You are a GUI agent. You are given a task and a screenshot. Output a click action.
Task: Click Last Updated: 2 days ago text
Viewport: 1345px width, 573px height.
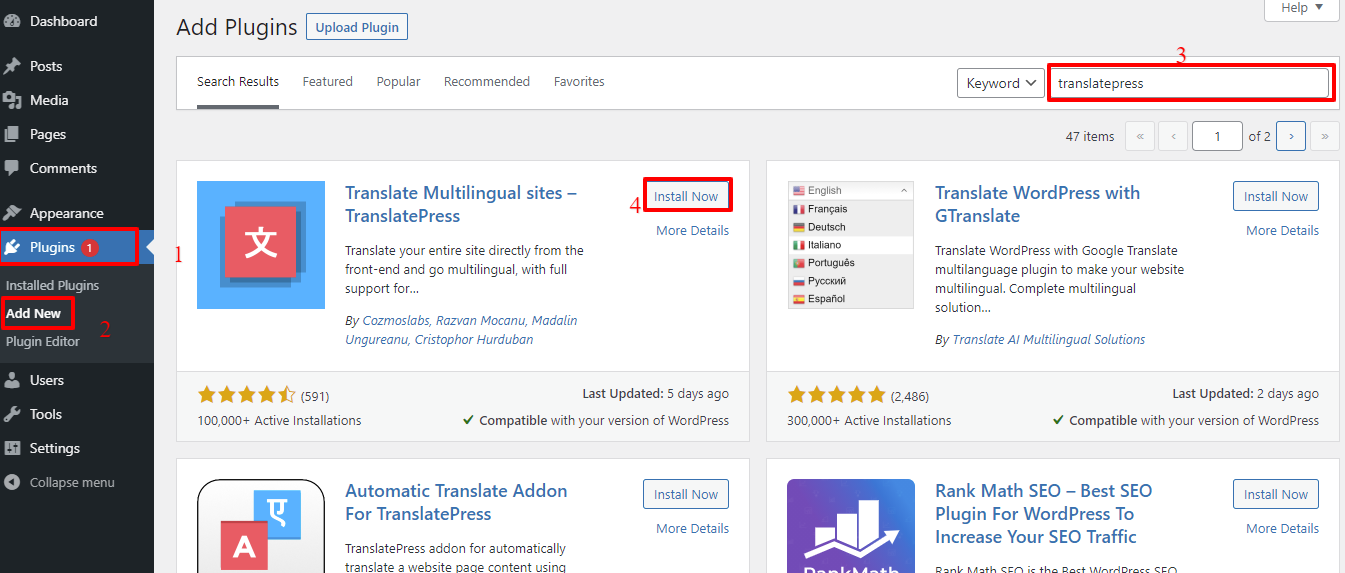coord(1245,394)
